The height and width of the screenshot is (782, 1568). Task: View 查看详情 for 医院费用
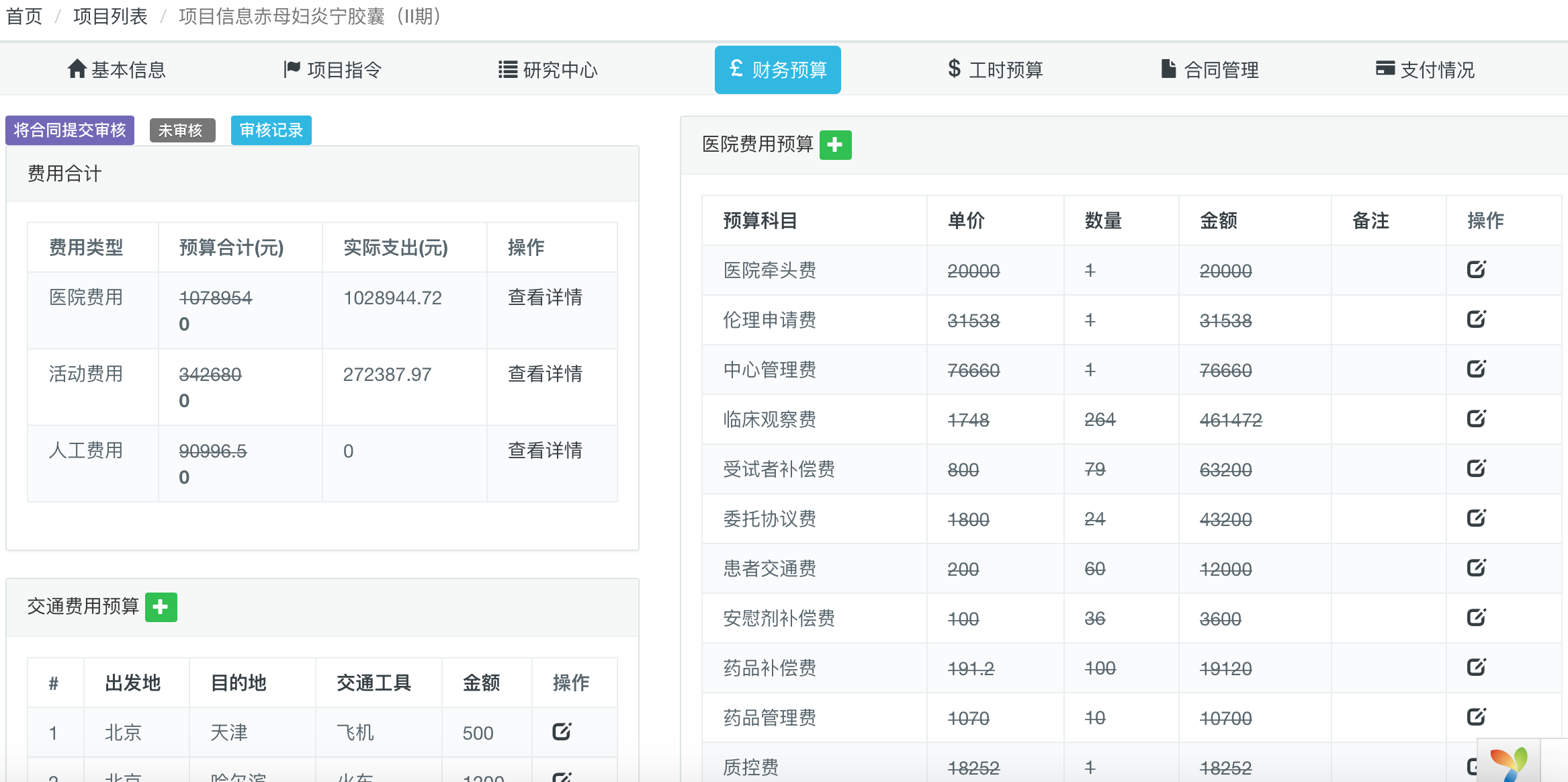[545, 297]
